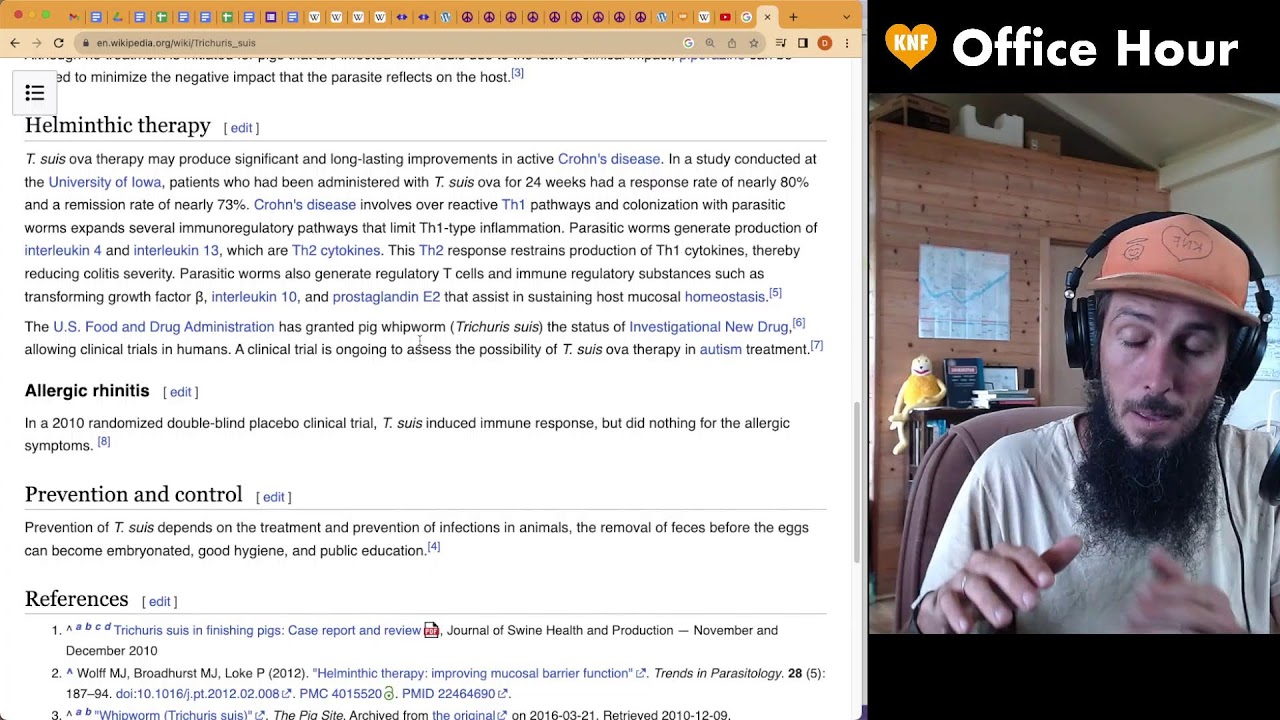This screenshot has width=1280, height=720.
Task: Open the media control playlist icon
Action: 780,43
